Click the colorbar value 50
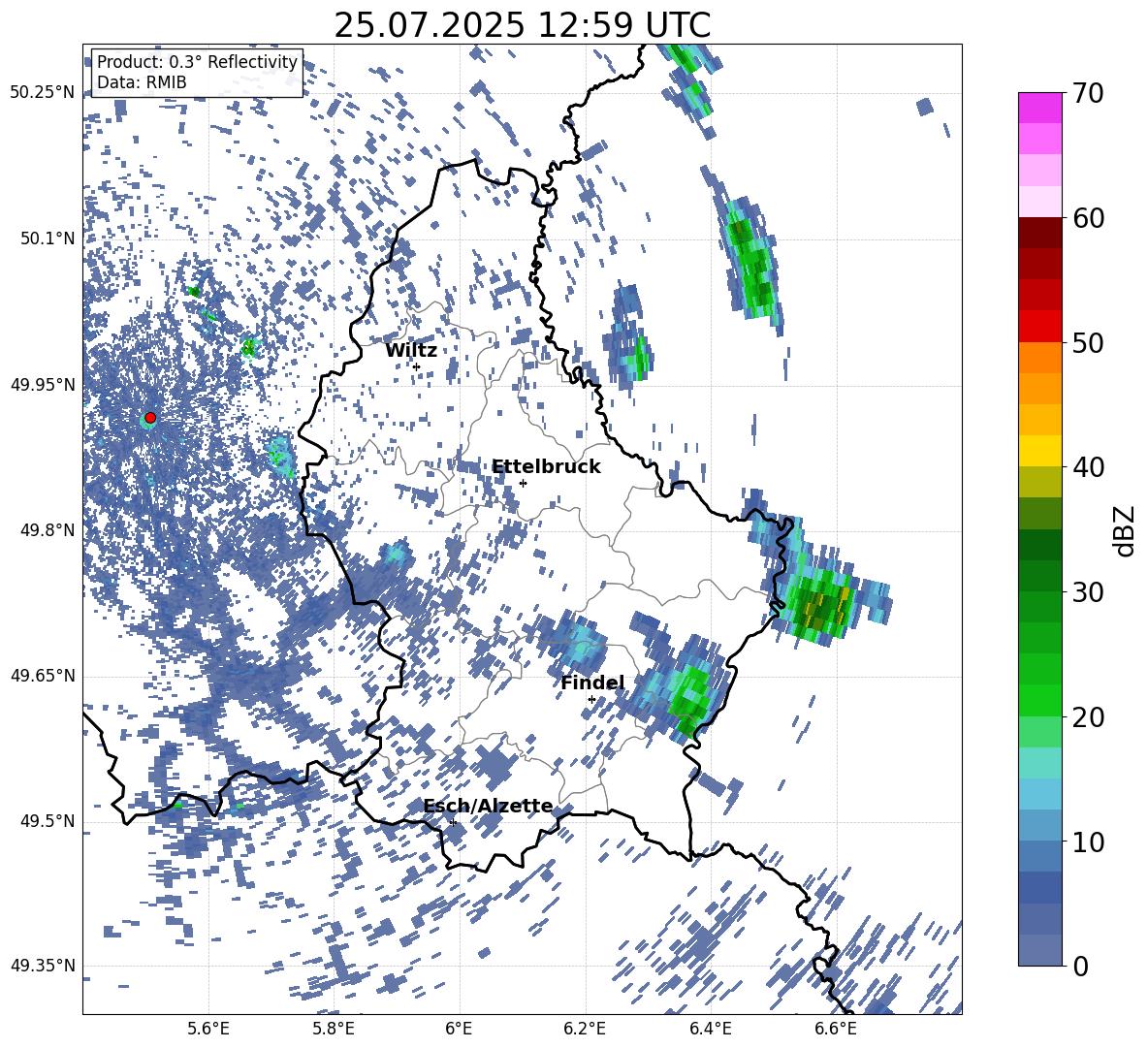The width and height of the screenshot is (1148, 1048). (x=1089, y=342)
